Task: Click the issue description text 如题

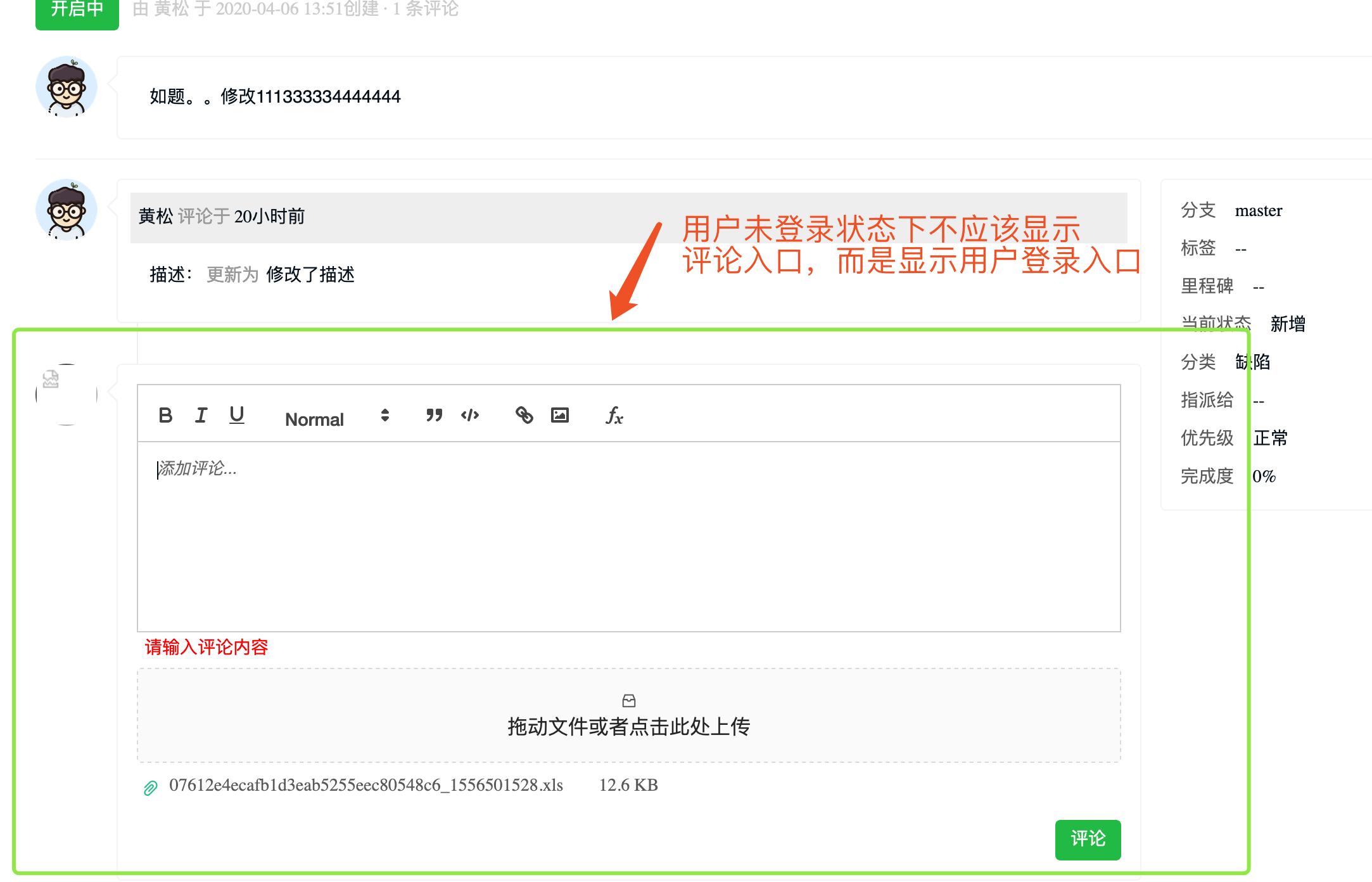Action: tap(275, 96)
